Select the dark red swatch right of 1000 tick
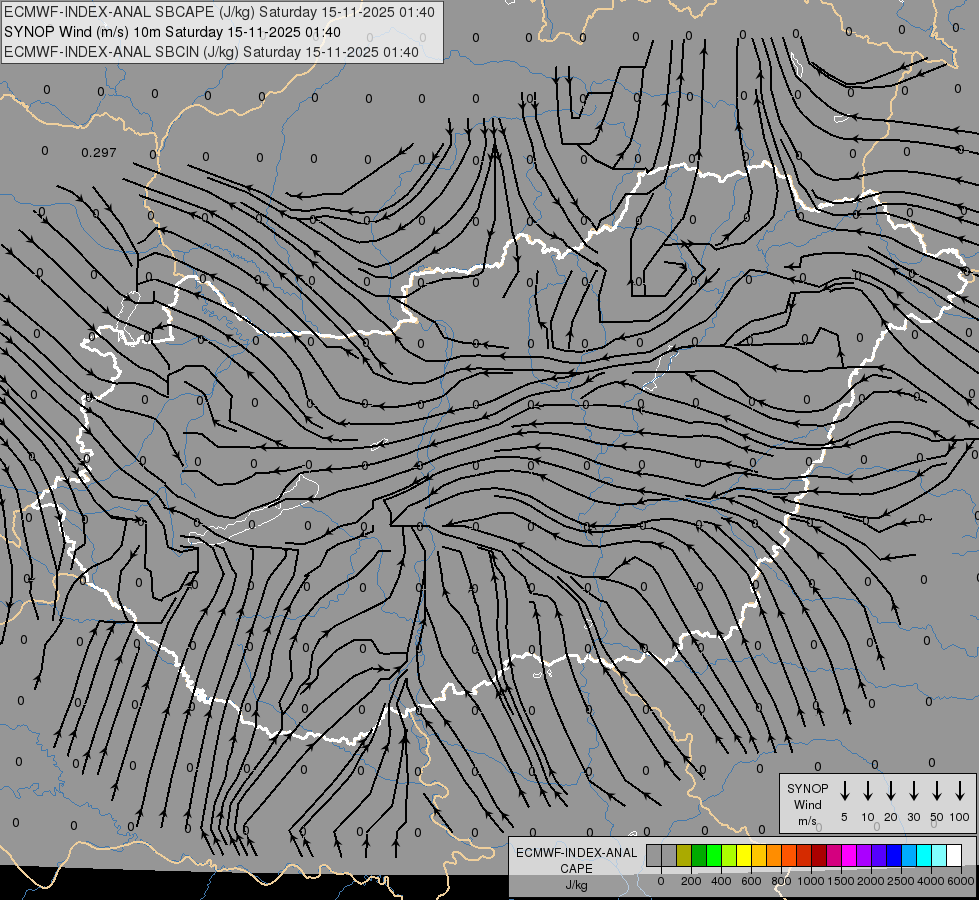Viewport: 979px width, 900px height. [819, 855]
